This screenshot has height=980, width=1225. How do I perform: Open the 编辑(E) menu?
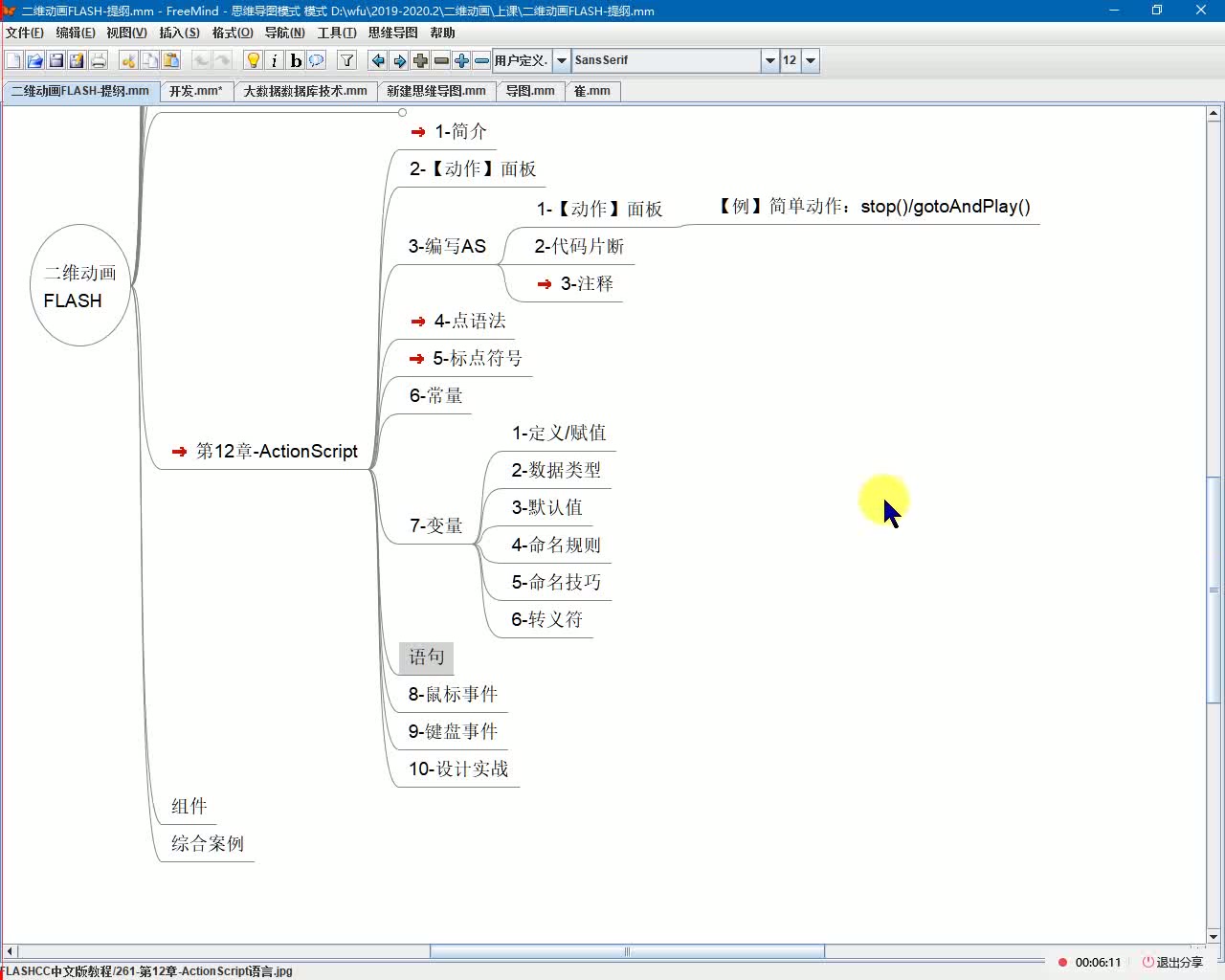tap(76, 33)
